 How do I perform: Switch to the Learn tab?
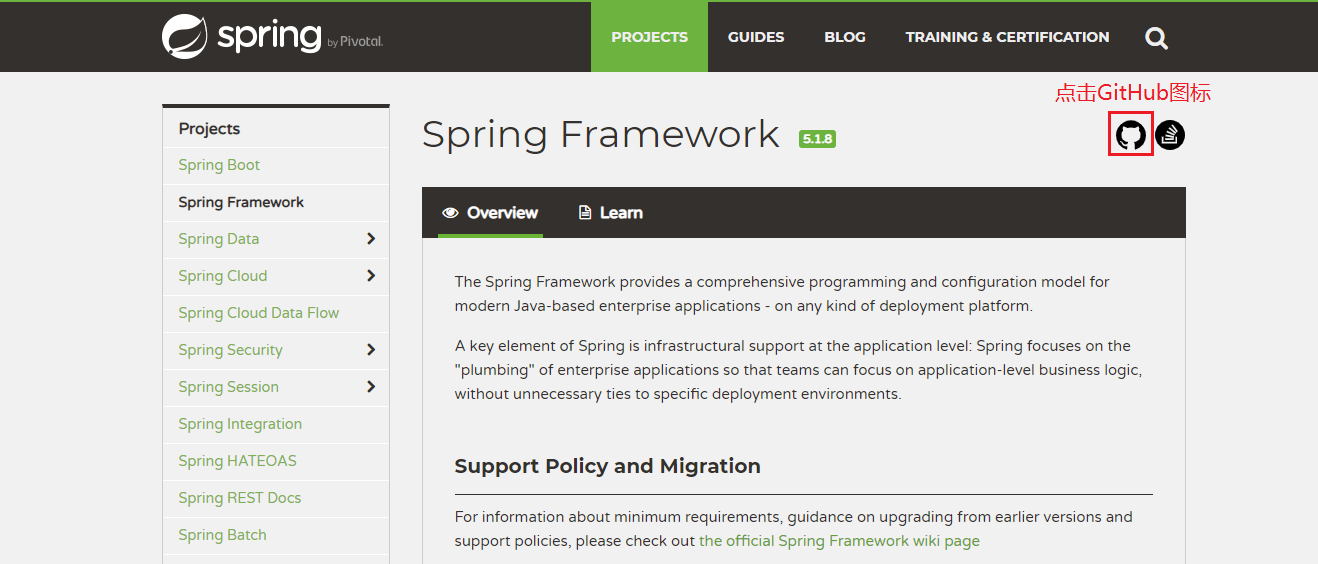pyautogui.click(x=610, y=213)
